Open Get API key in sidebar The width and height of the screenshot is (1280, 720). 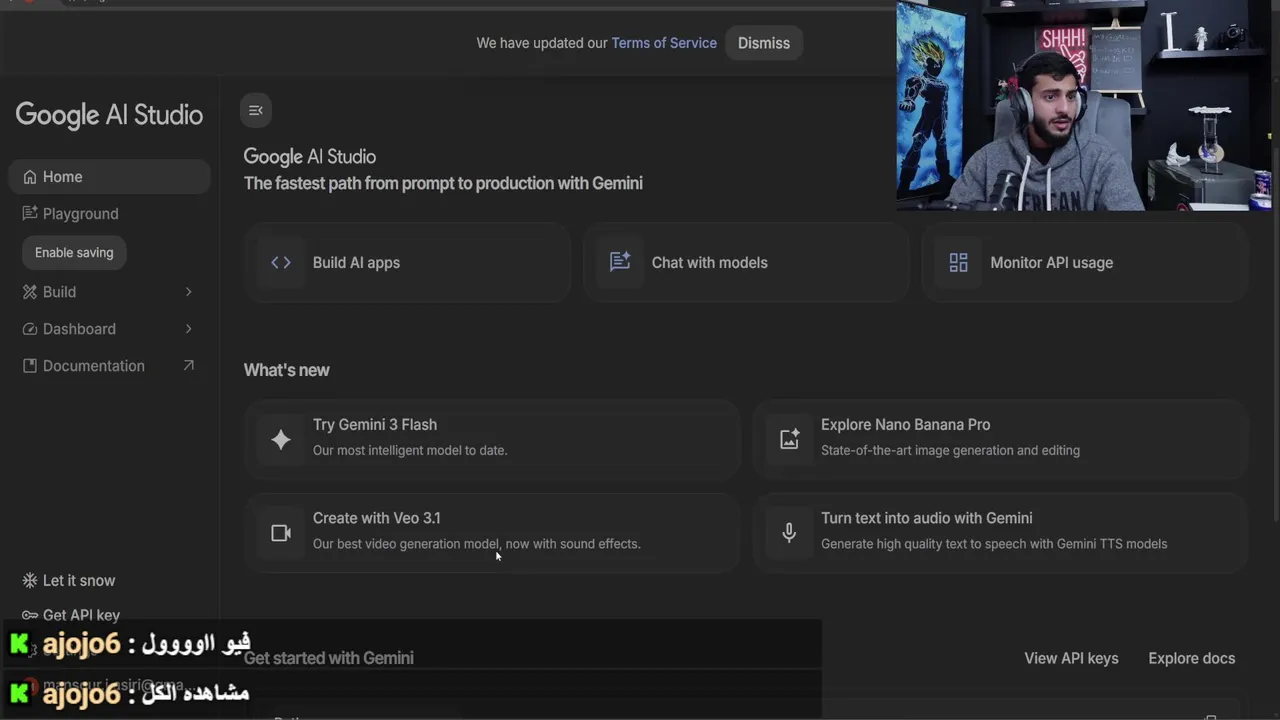coord(80,615)
